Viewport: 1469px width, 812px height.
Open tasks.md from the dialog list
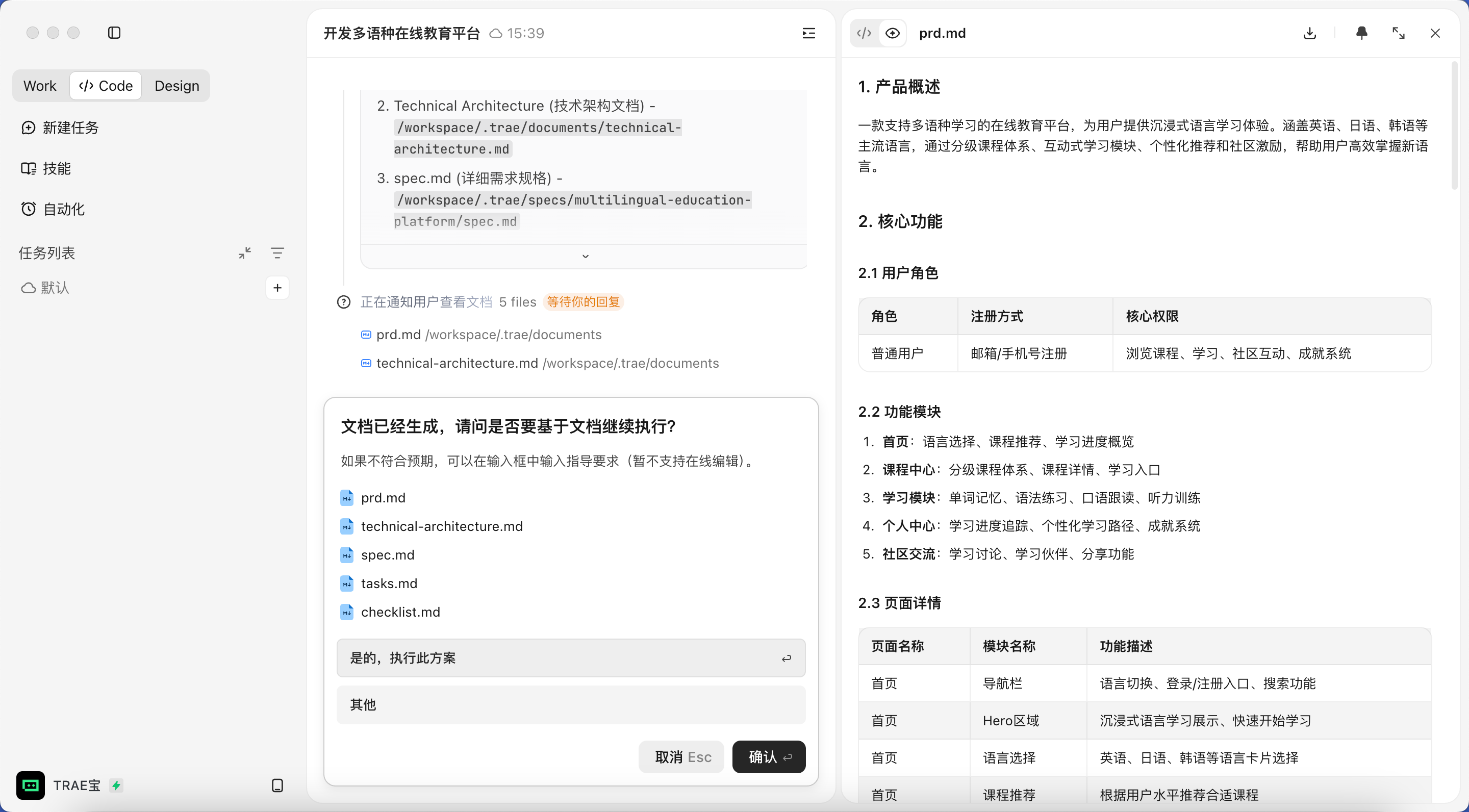pos(378,583)
